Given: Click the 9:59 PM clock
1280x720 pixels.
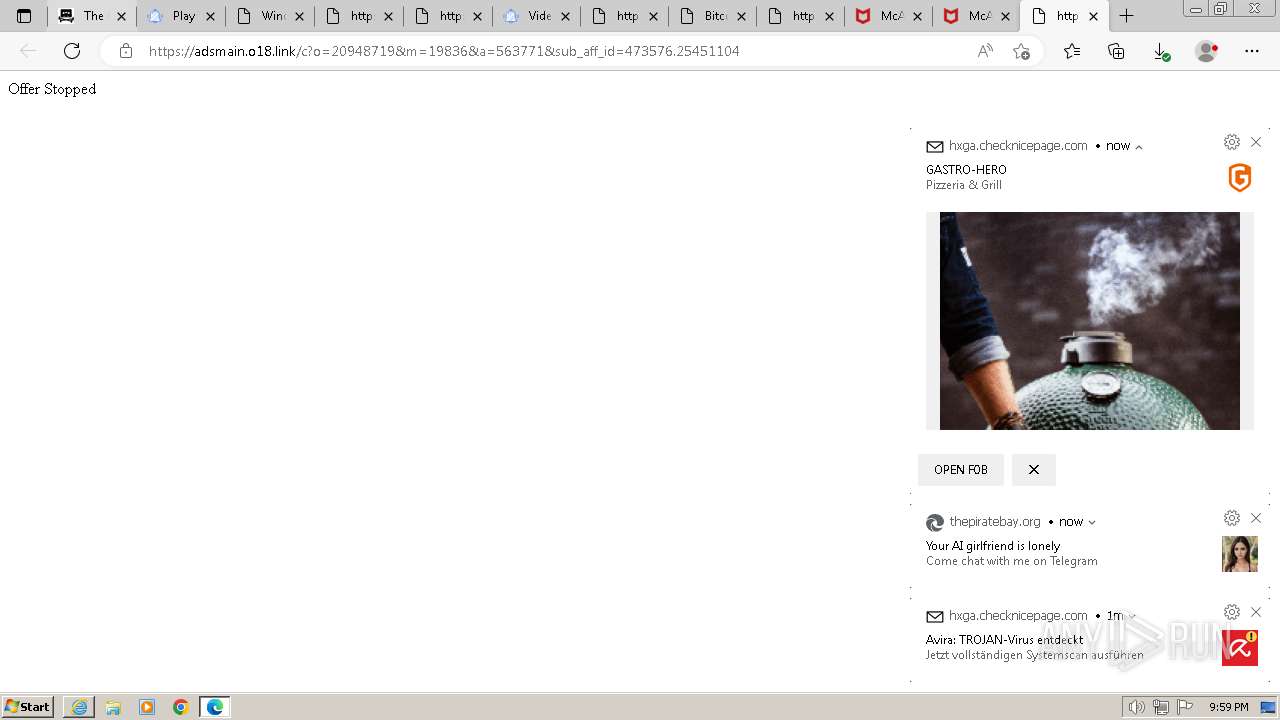Looking at the screenshot, I should point(1228,707).
